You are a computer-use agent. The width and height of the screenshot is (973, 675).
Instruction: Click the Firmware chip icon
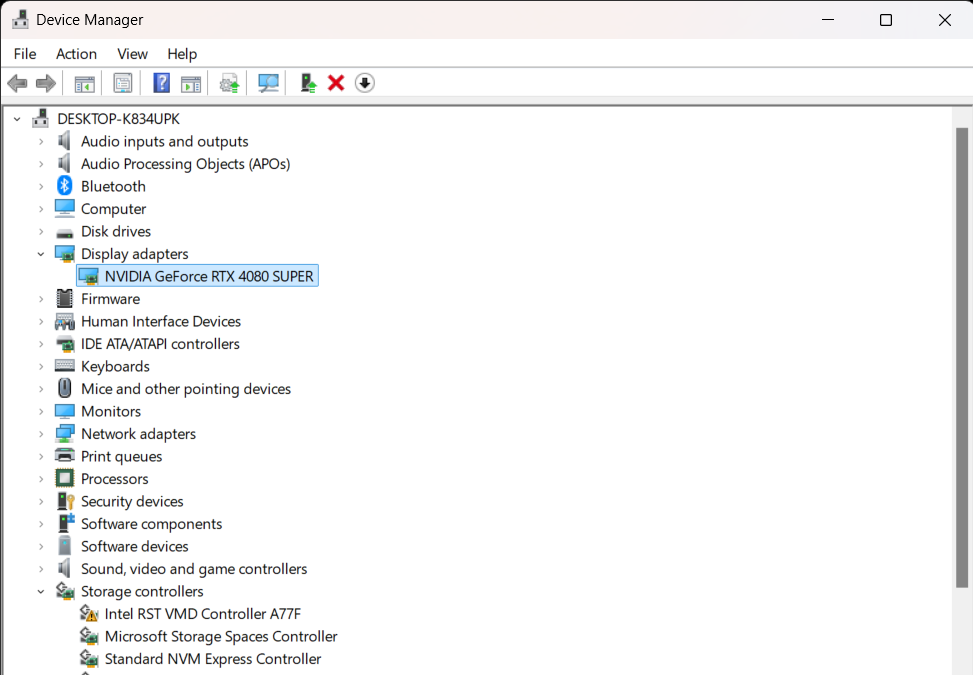(65, 298)
